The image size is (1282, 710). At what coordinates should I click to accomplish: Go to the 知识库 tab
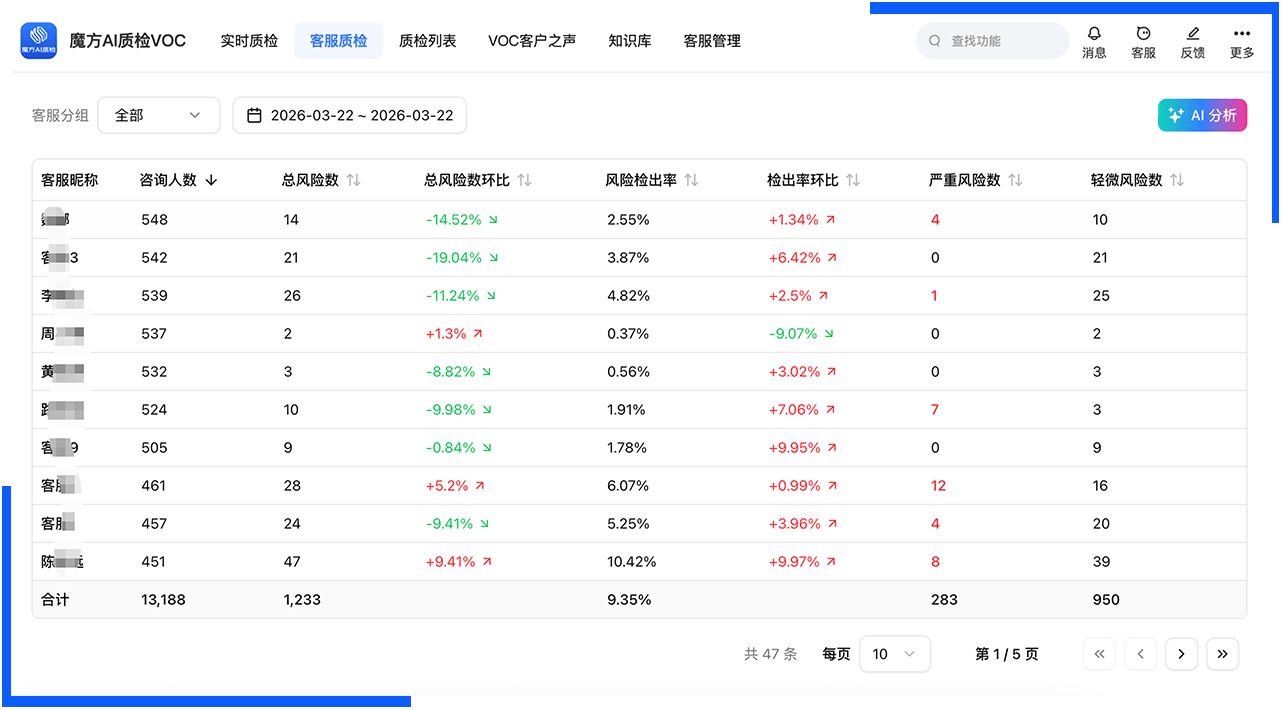pos(630,41)
